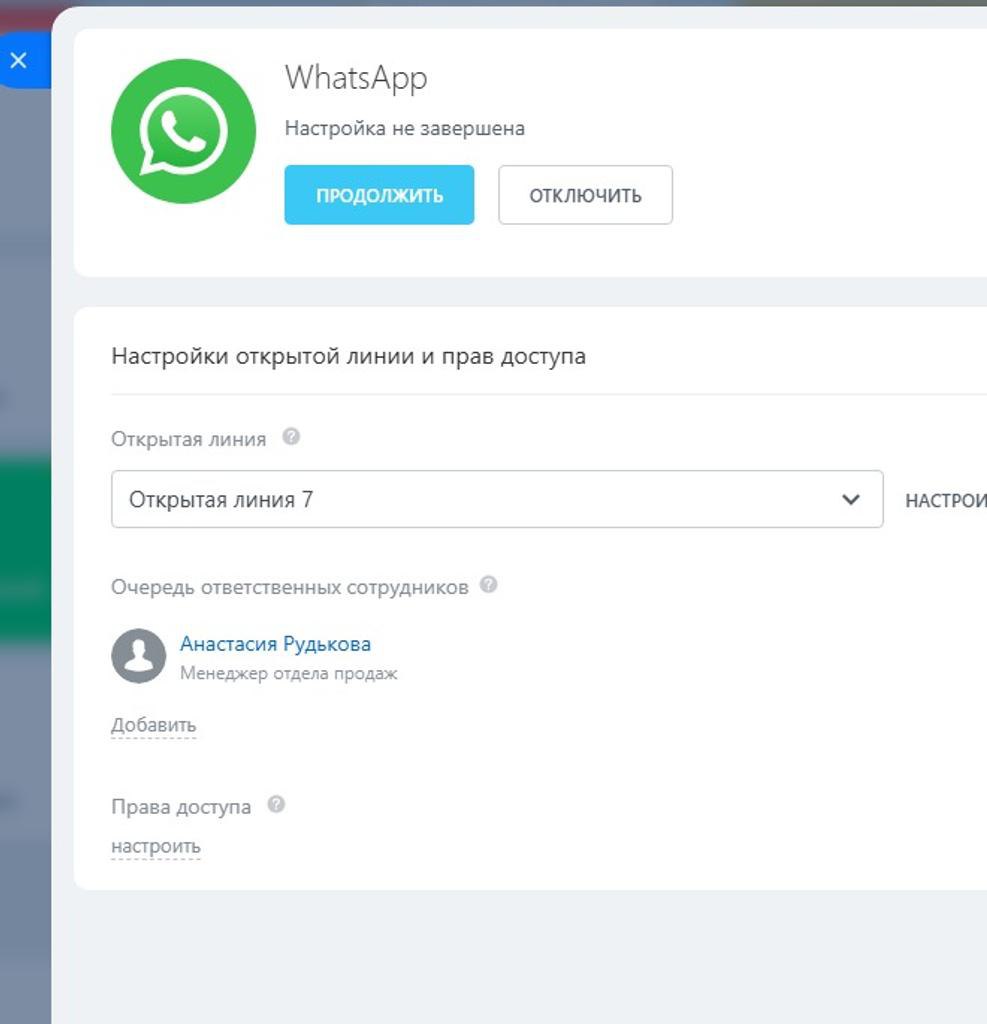The image size is (987, 1024).
Task: Click the WhatsApp title text
Action: pos(356,78)
